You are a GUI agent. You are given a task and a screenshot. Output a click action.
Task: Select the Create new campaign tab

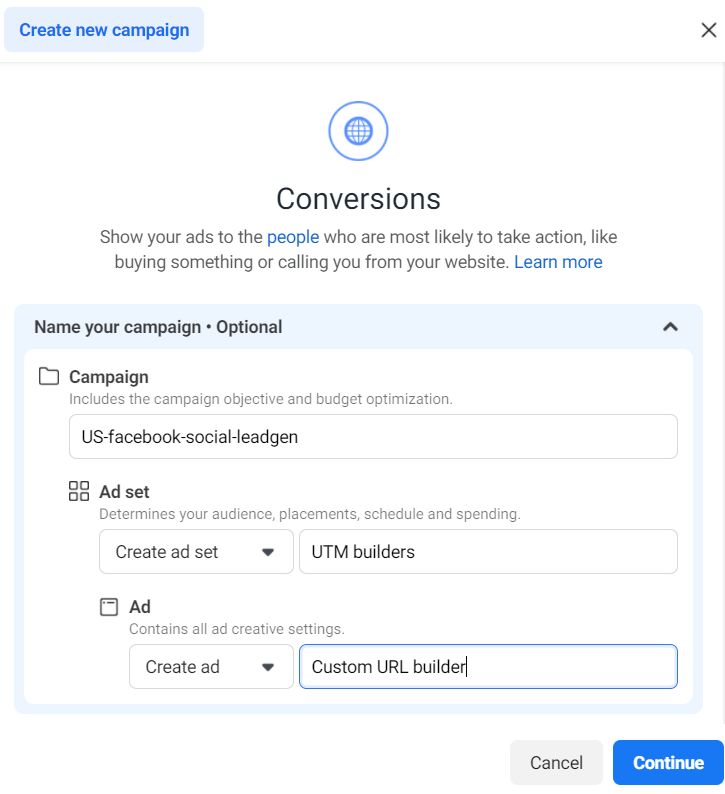[104, 30]
